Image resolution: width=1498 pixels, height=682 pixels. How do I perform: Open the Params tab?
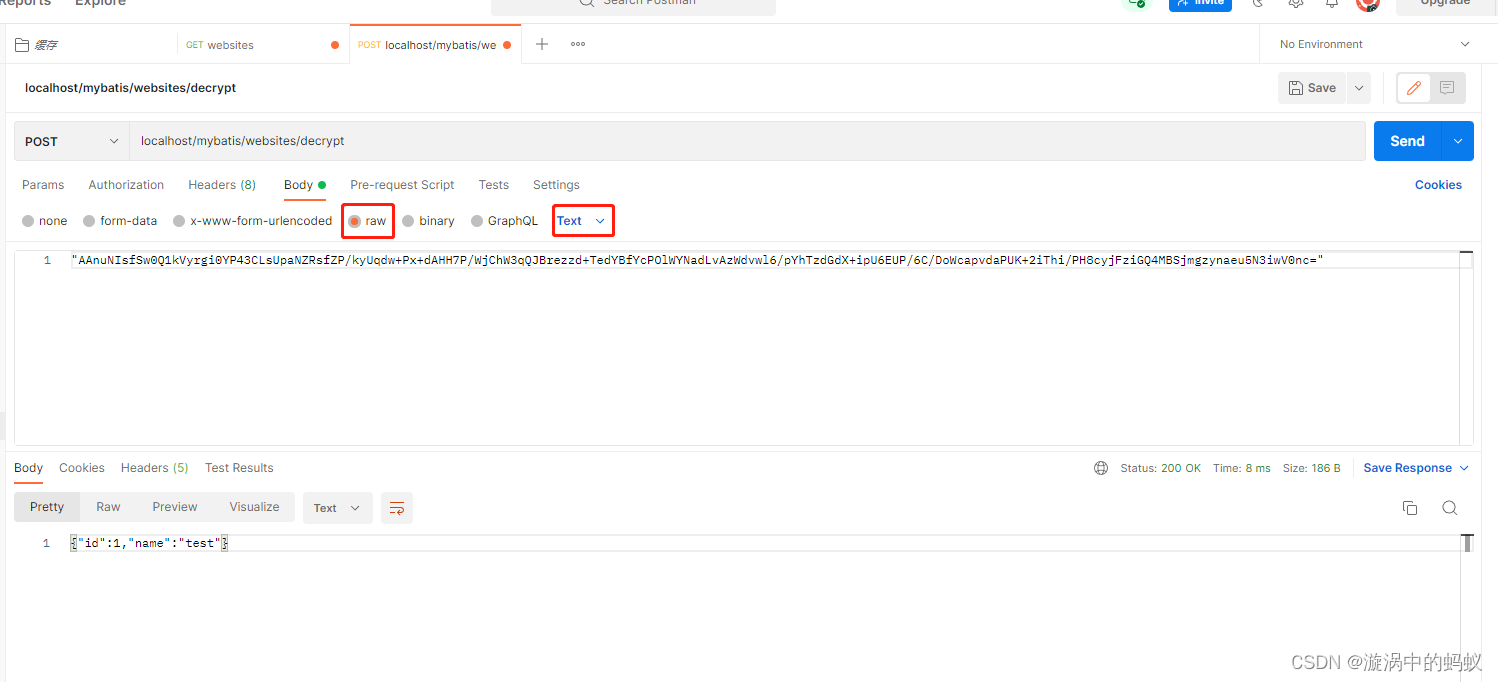pyautogui.click(x=43, y=185)
